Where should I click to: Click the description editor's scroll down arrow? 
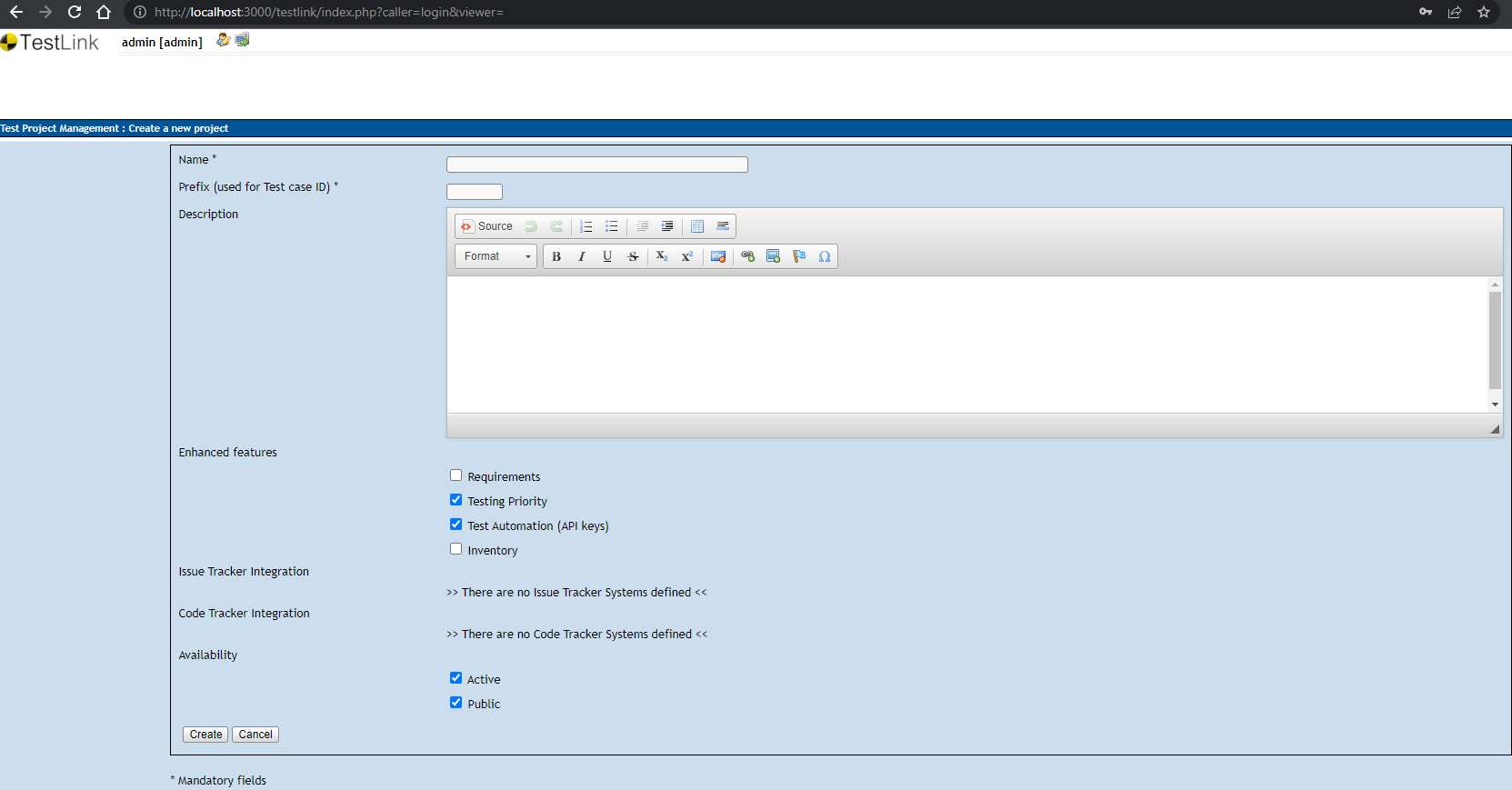[1495, 405]
